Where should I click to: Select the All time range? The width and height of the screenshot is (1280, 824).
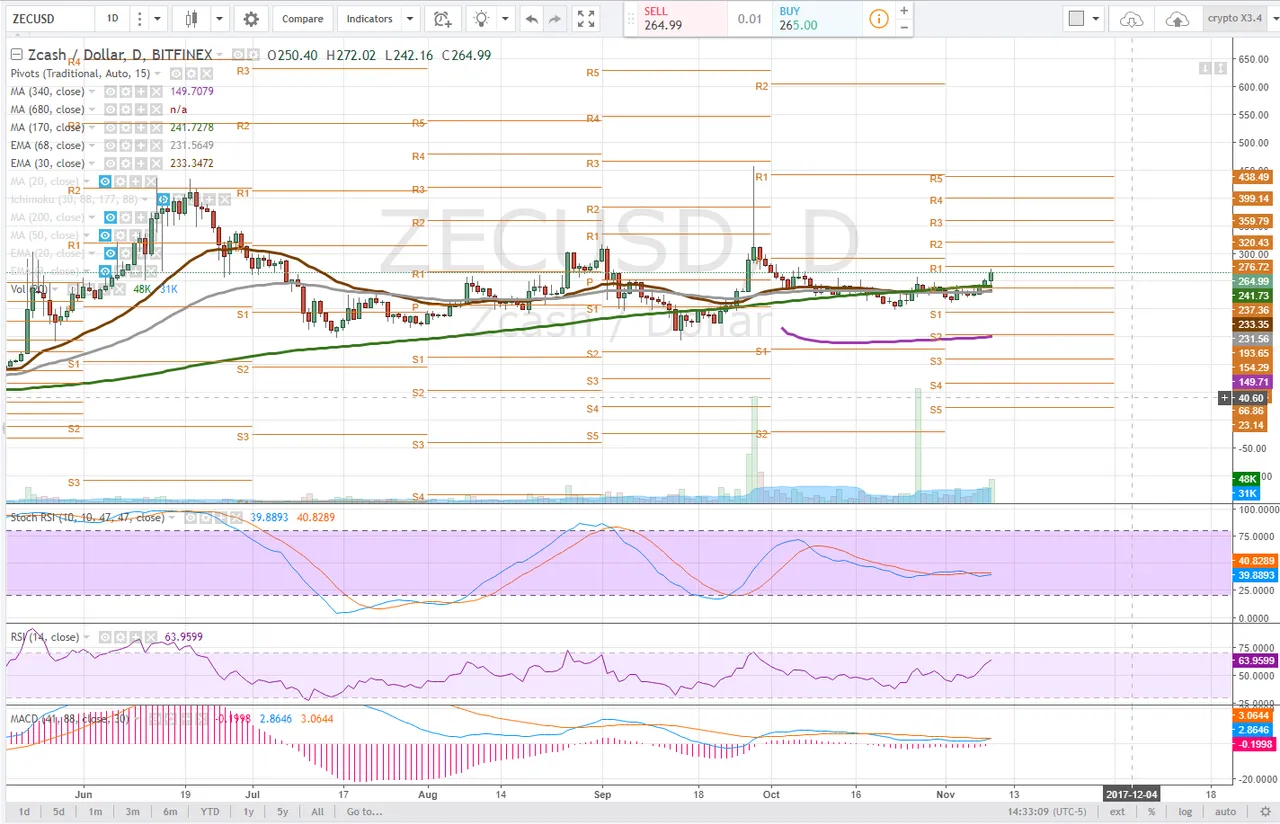coord(316,812)
